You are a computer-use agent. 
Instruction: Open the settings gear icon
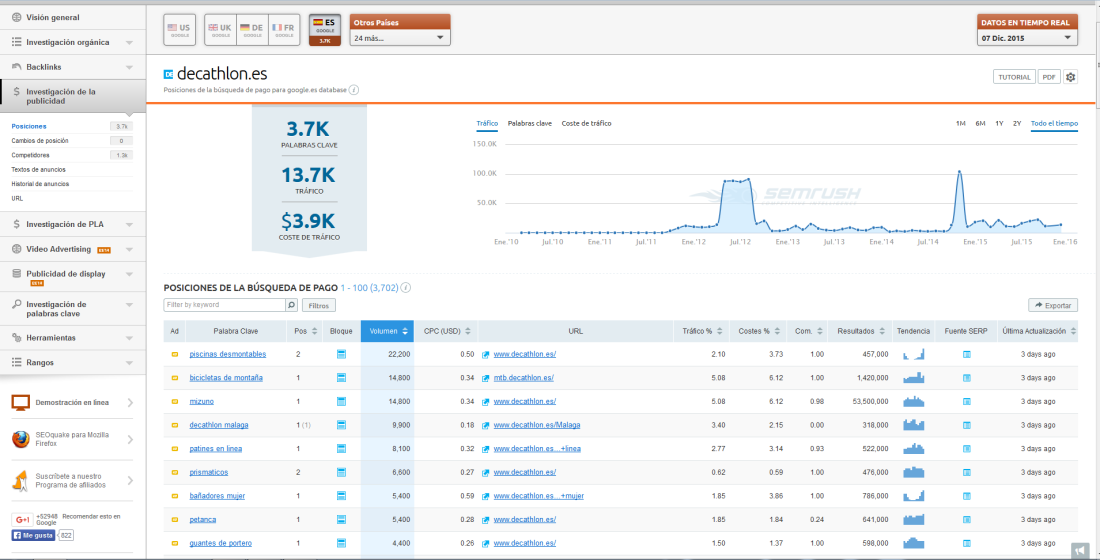coord(1070,77)
